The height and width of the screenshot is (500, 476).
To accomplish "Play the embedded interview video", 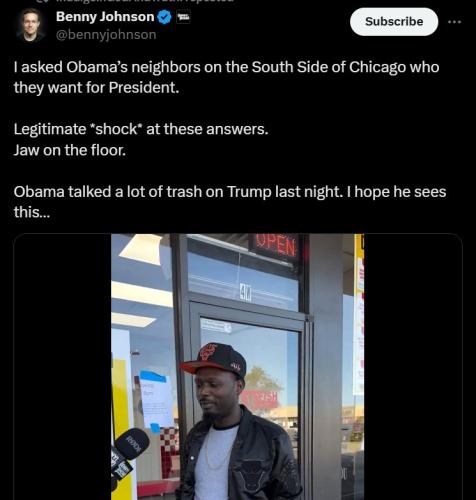I will (x=238, y=367).
